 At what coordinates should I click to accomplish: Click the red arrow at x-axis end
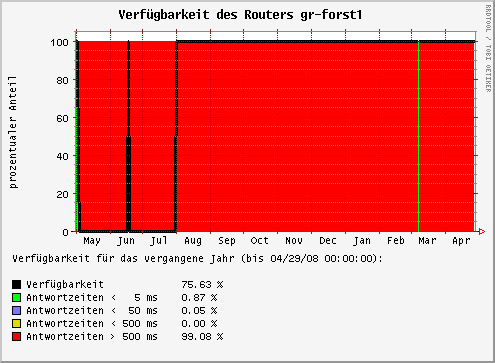click(482, 231)
